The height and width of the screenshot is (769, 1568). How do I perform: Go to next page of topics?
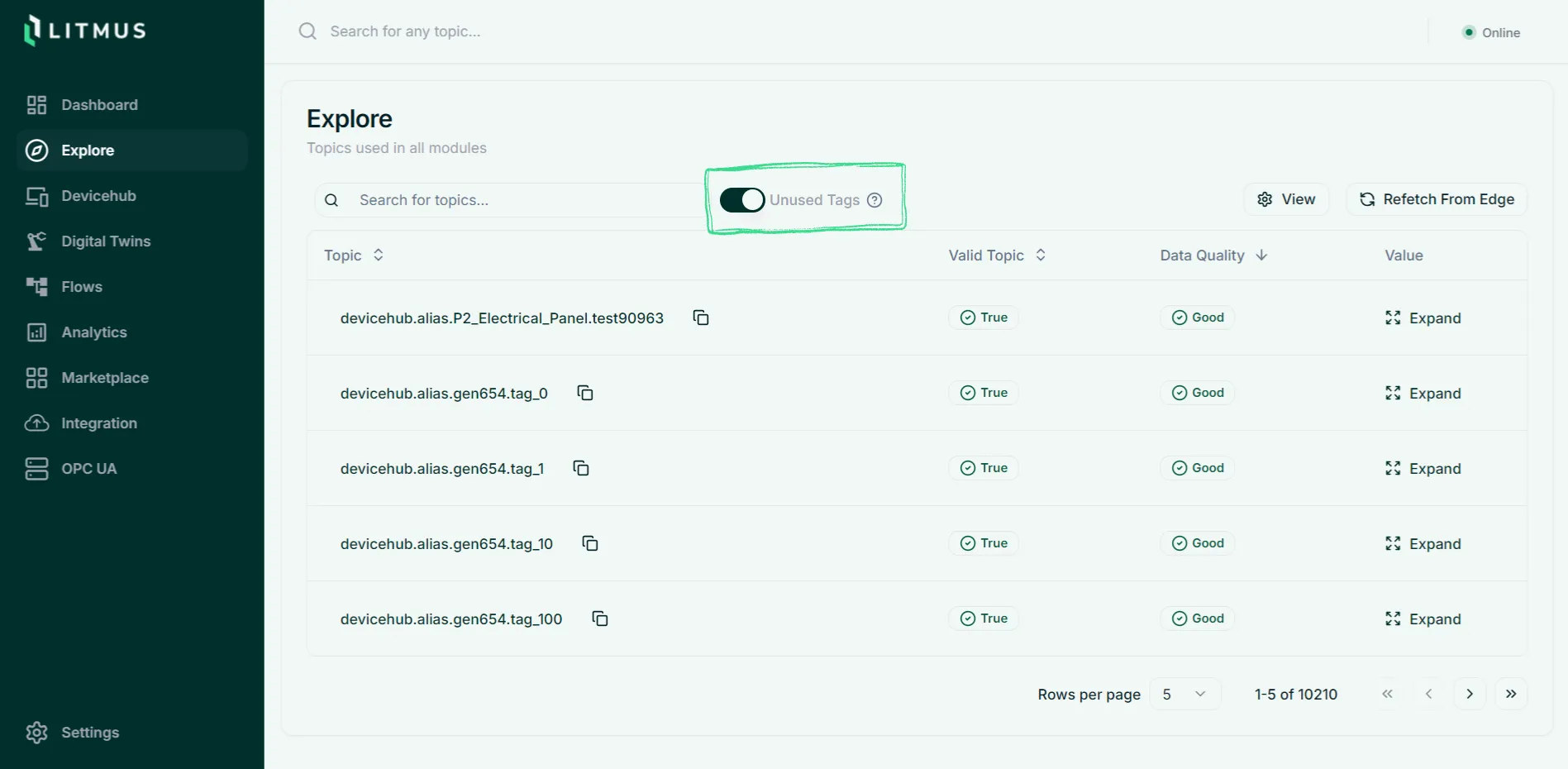pos(1470,694)
